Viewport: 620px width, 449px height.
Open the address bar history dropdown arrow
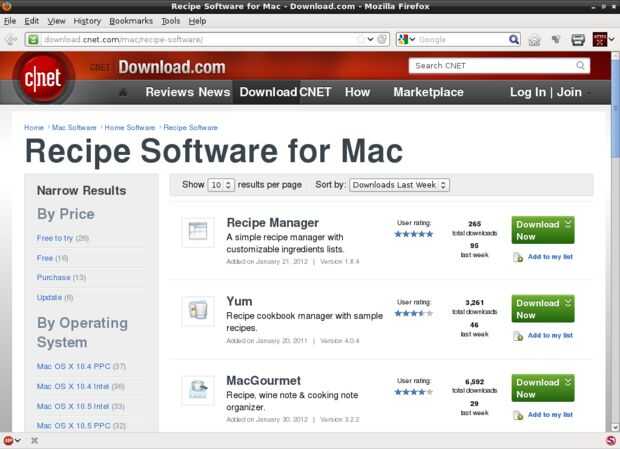tap(370, 39)
